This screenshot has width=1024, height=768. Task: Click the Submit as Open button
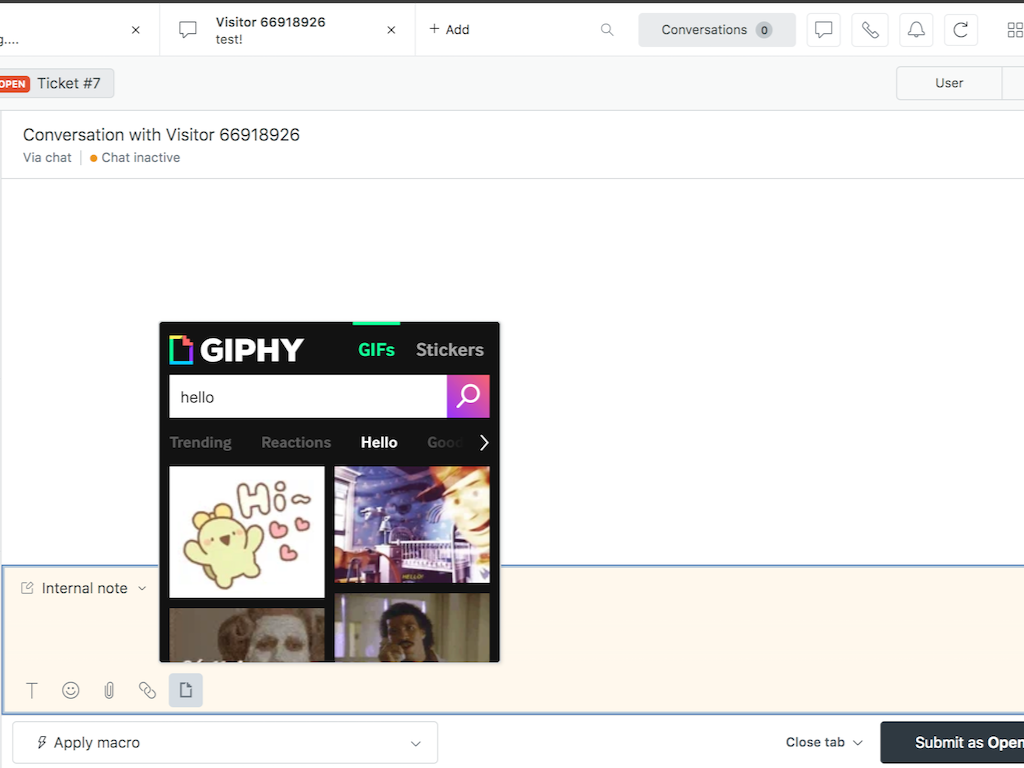[x=965, y=742]
